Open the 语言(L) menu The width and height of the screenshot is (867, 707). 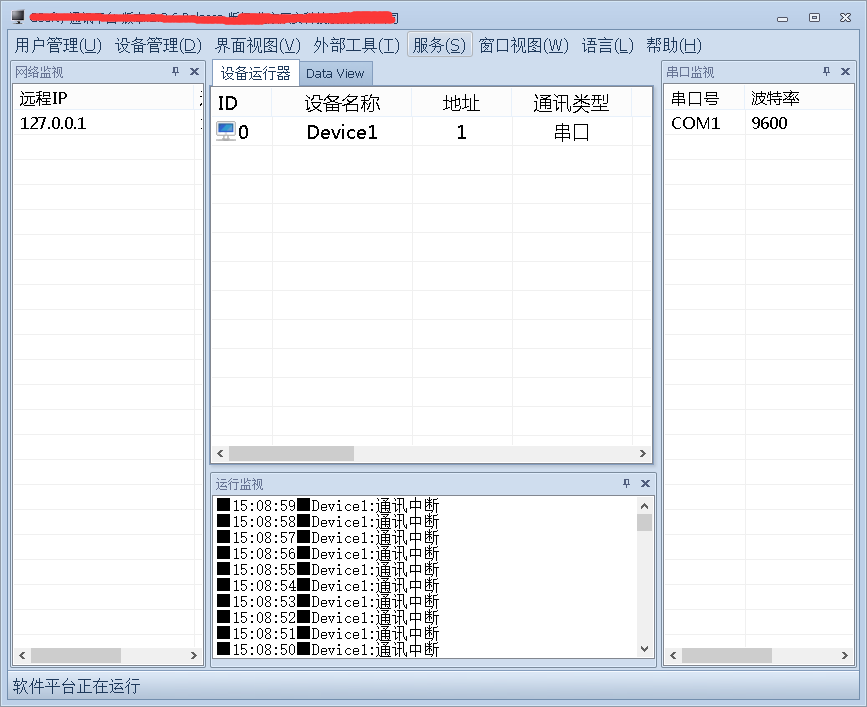[607, 45]
